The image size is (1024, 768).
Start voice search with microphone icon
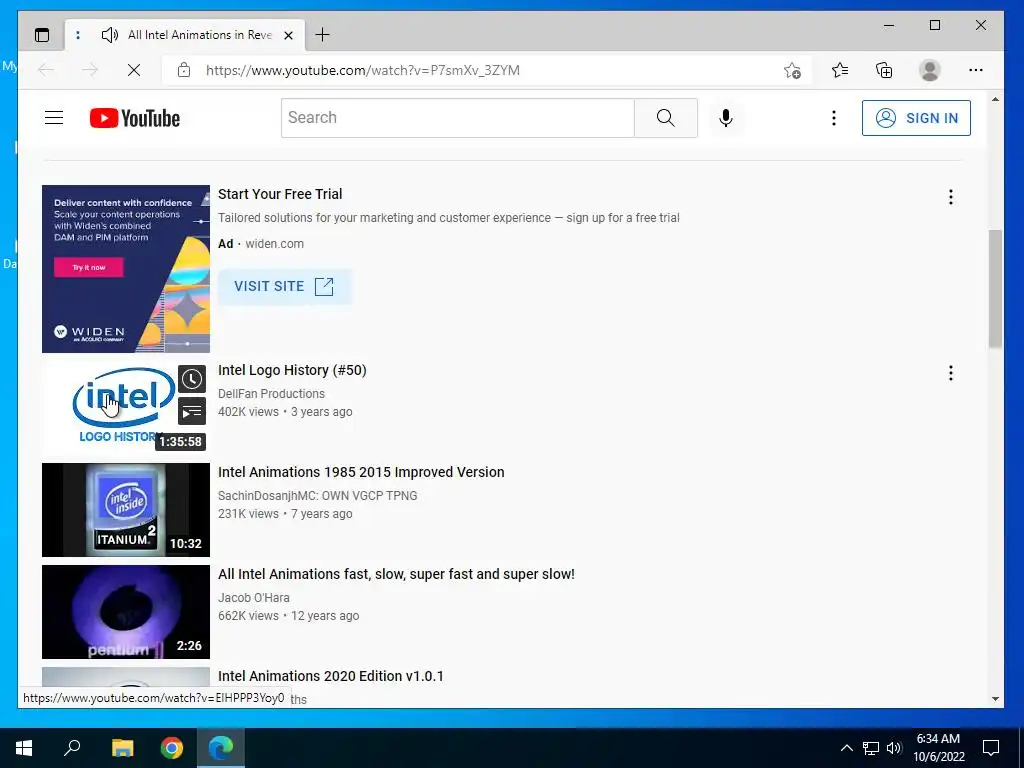pyautogui.click(x=726, y=118)
